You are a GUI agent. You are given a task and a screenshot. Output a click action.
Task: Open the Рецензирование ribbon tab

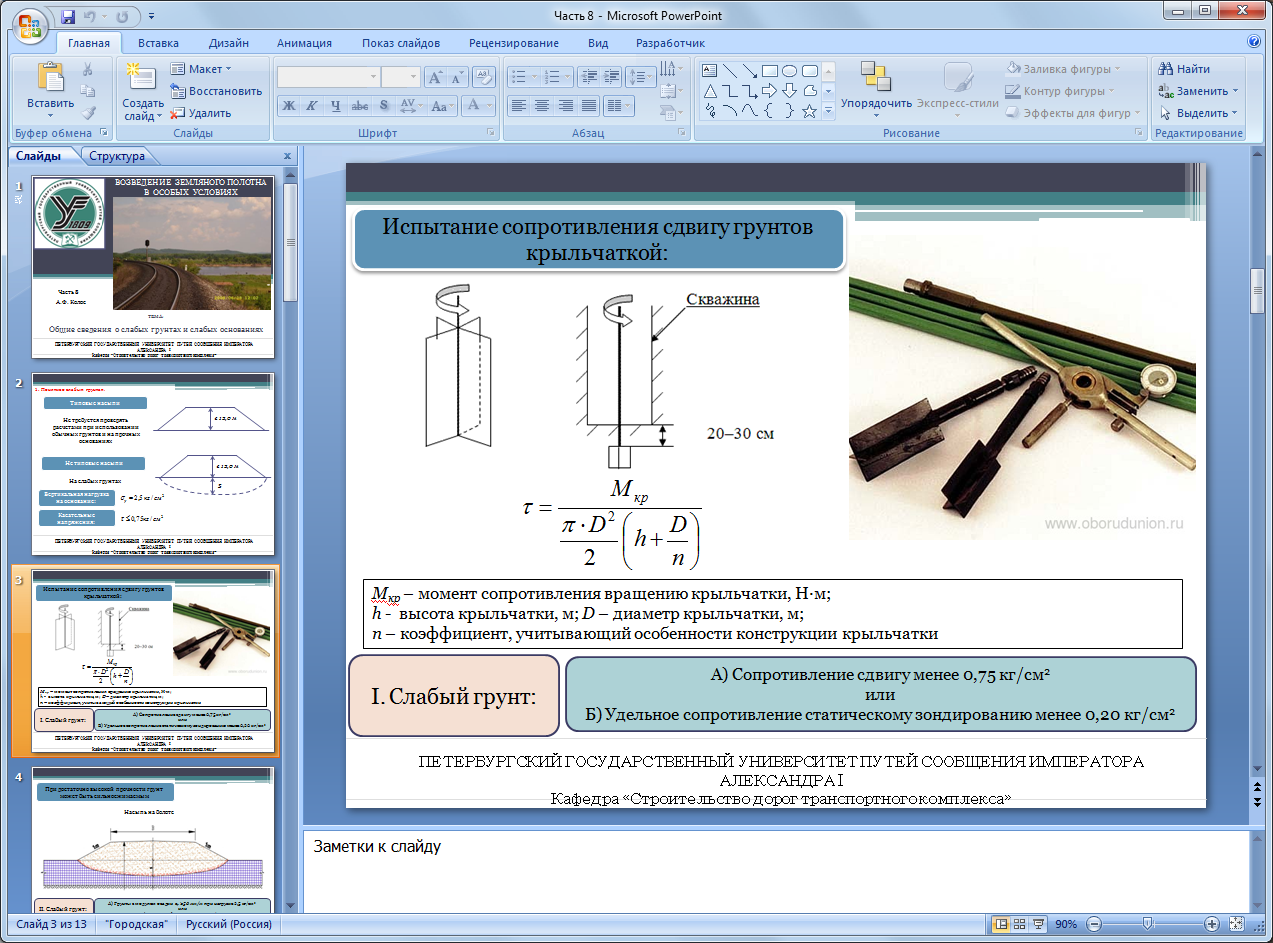514,43
